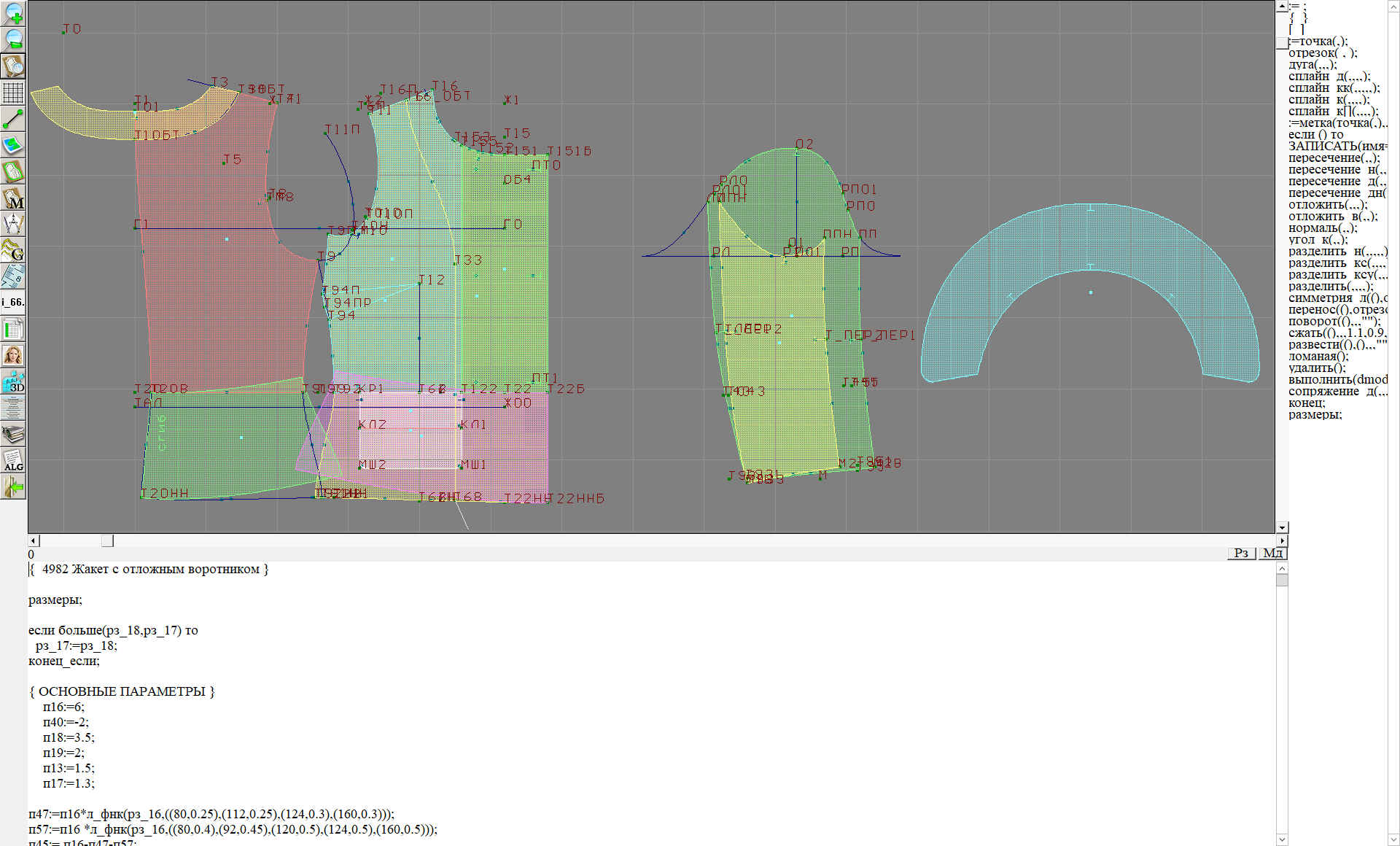Select the line segment tool icon

tap(13, 118)
